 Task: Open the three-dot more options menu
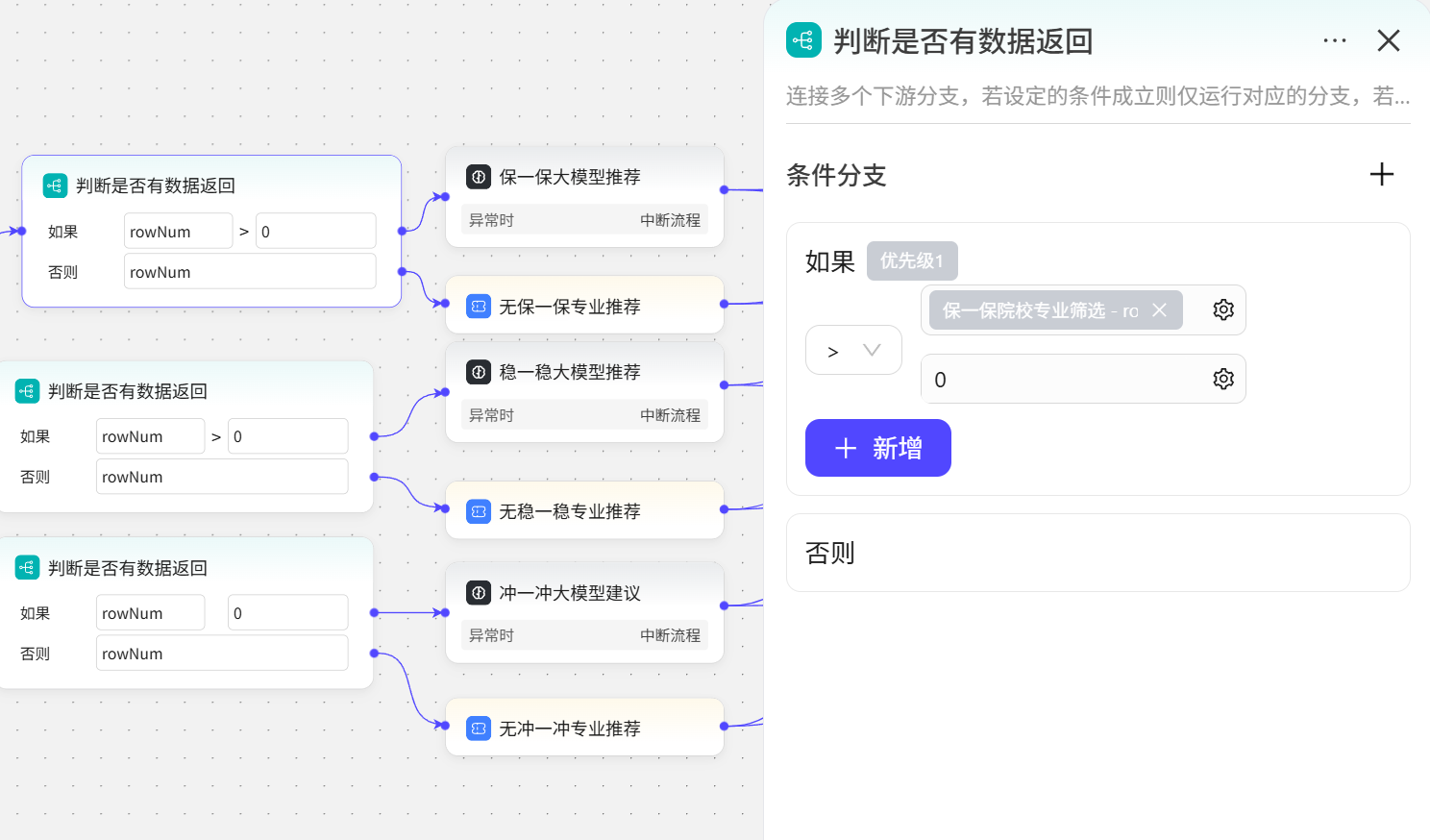tap(1334, 40)
